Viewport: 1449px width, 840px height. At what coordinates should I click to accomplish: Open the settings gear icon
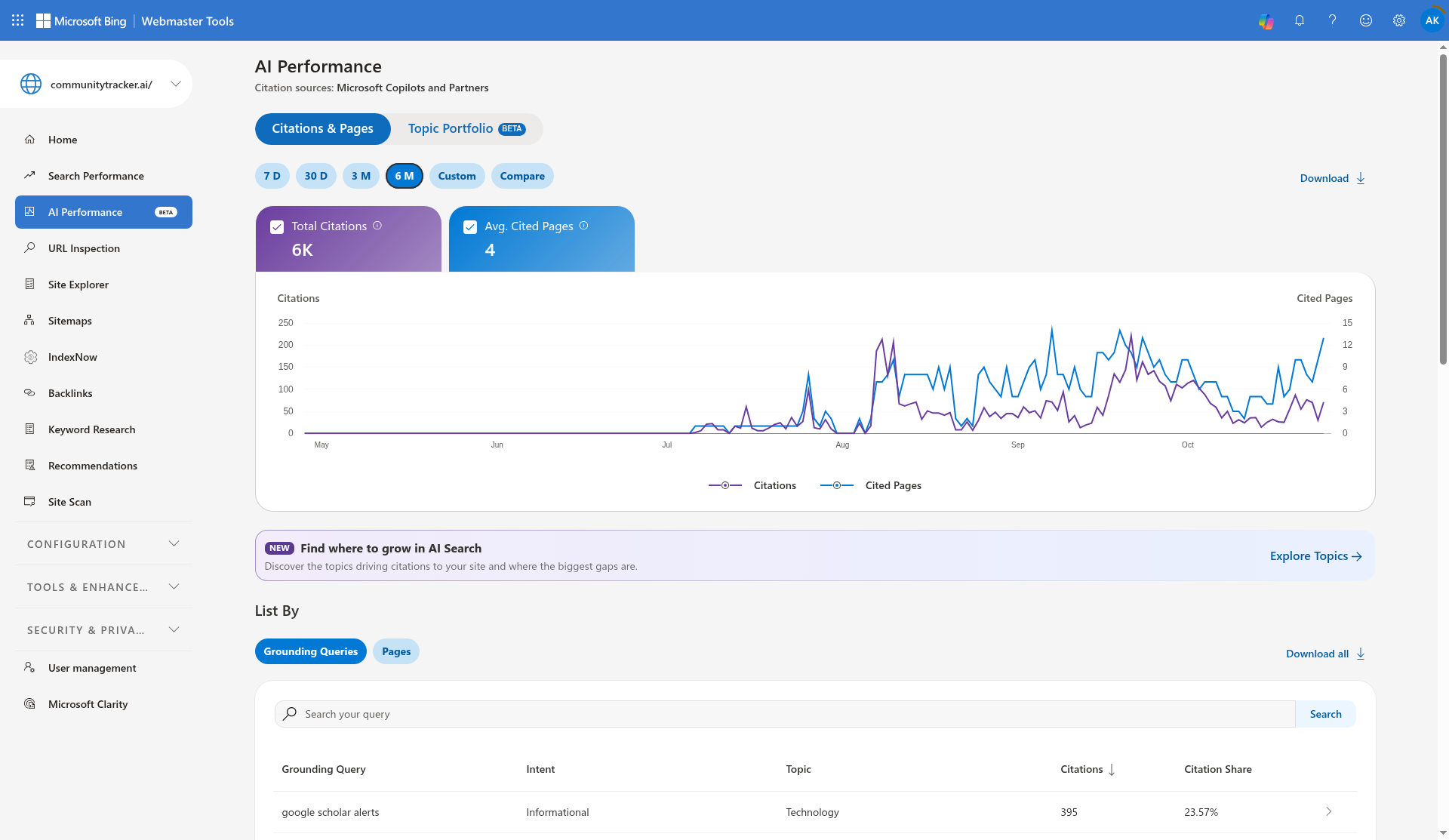(1399, 21)
